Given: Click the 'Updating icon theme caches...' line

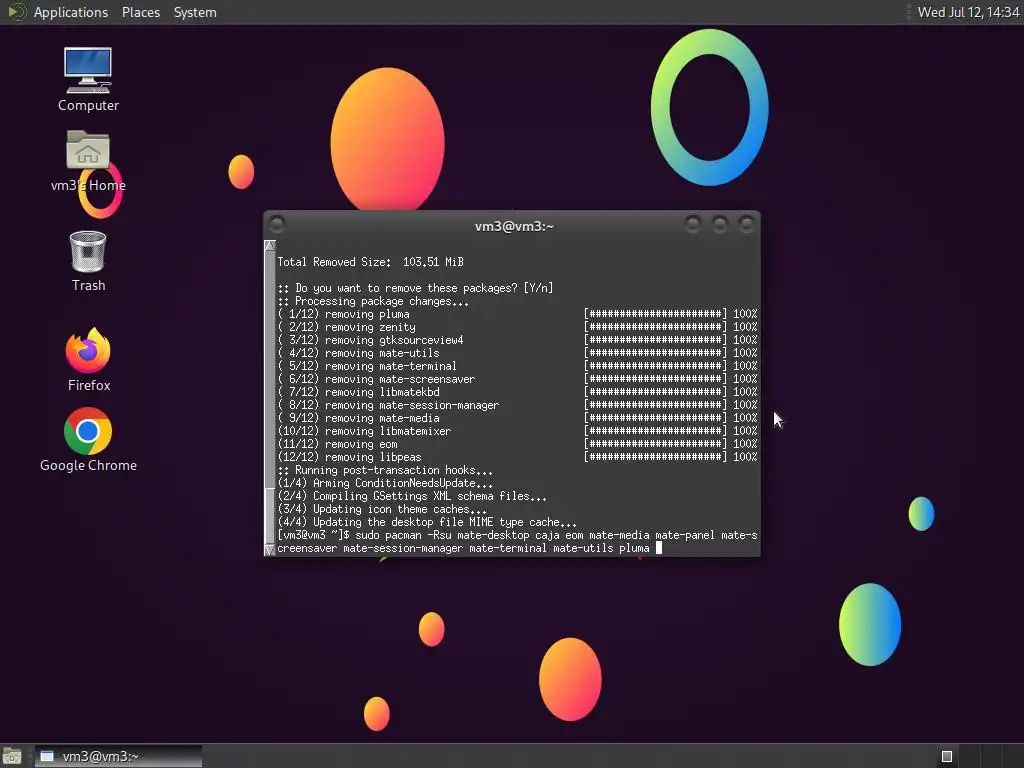Looking at the screenshot, I should pos(382,509).
